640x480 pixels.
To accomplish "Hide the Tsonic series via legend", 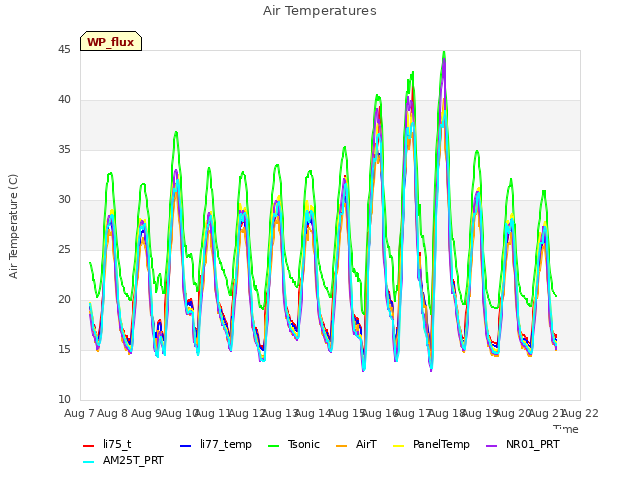I will click(x=293, y=444).
